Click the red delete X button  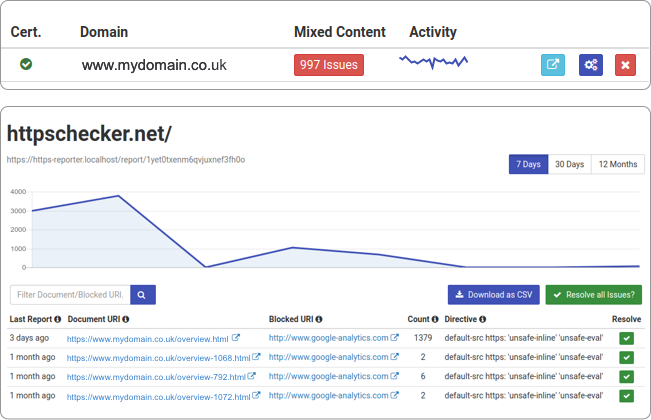[626, 65]
